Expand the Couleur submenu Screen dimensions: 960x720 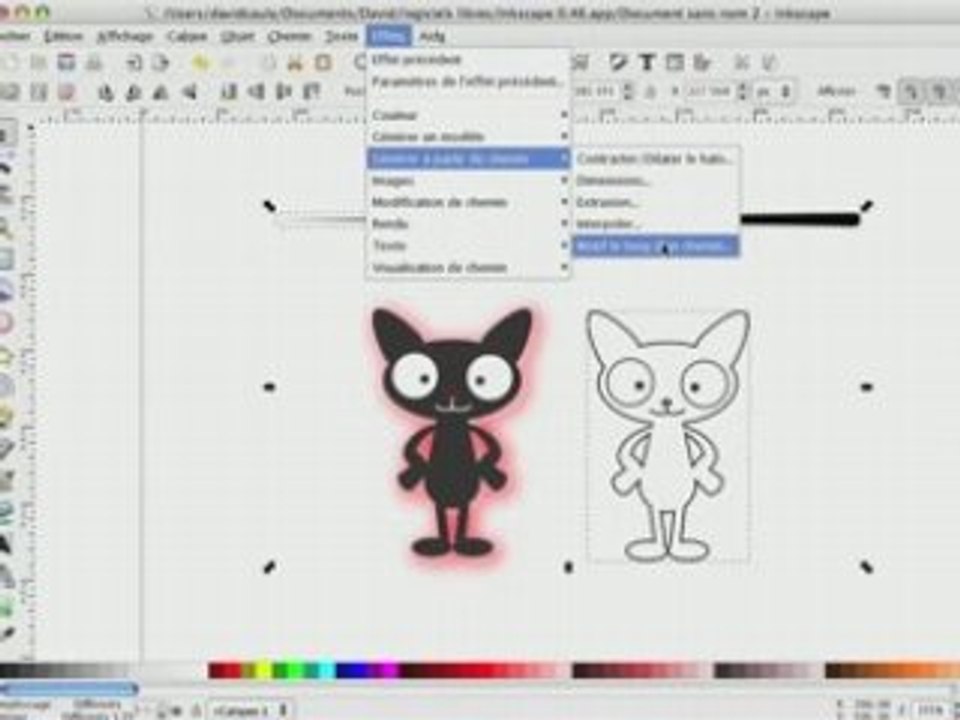468,115
